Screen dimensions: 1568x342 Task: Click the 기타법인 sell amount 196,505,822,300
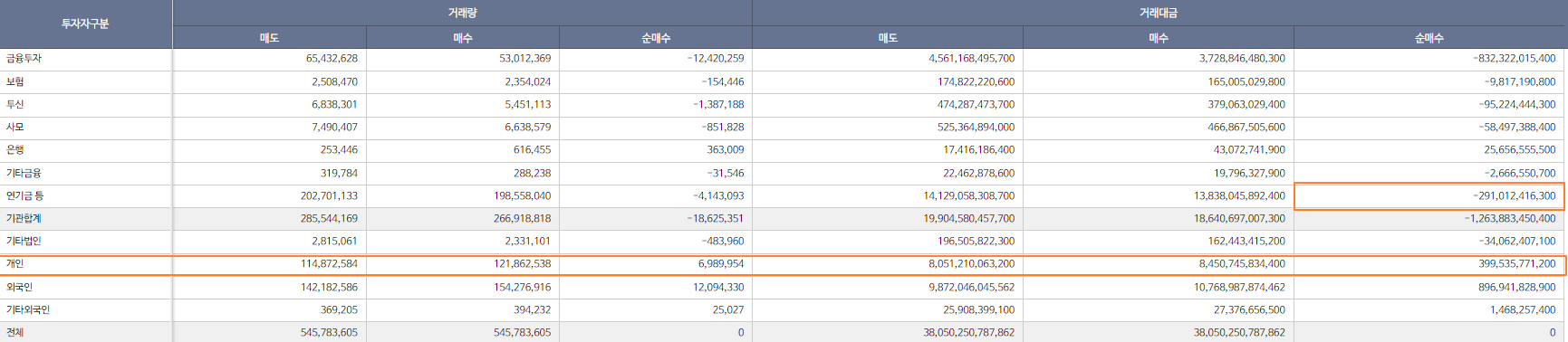point(976,242)
